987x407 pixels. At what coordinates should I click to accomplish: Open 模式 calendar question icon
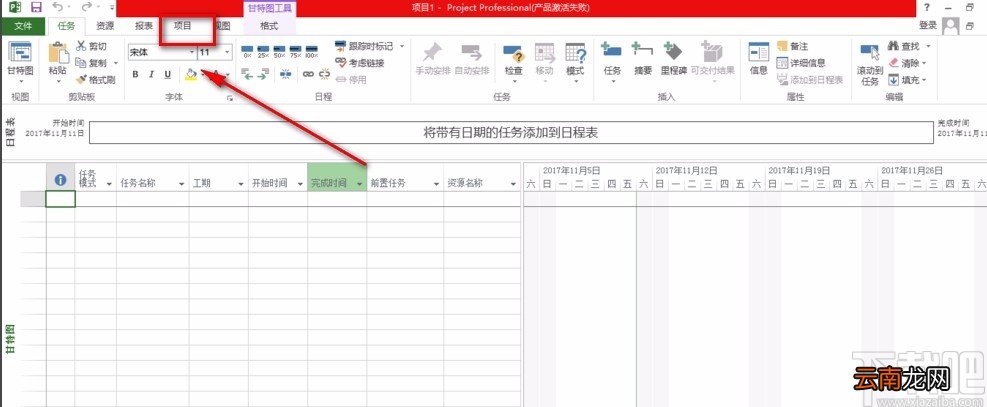pos(575,53)
